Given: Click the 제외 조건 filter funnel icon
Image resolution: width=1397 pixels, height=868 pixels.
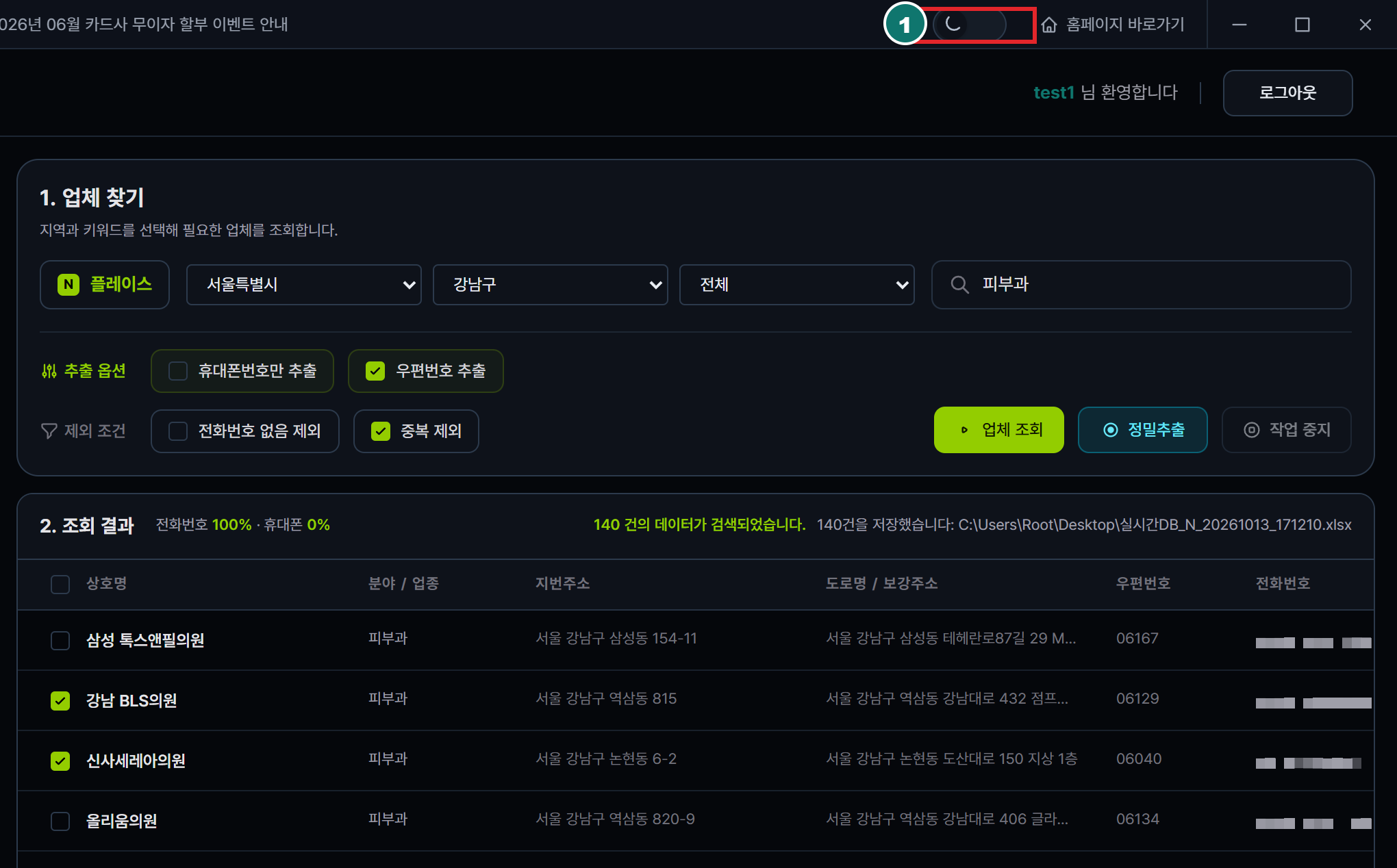Looking at the screenshot, I should tap(49, 431).
